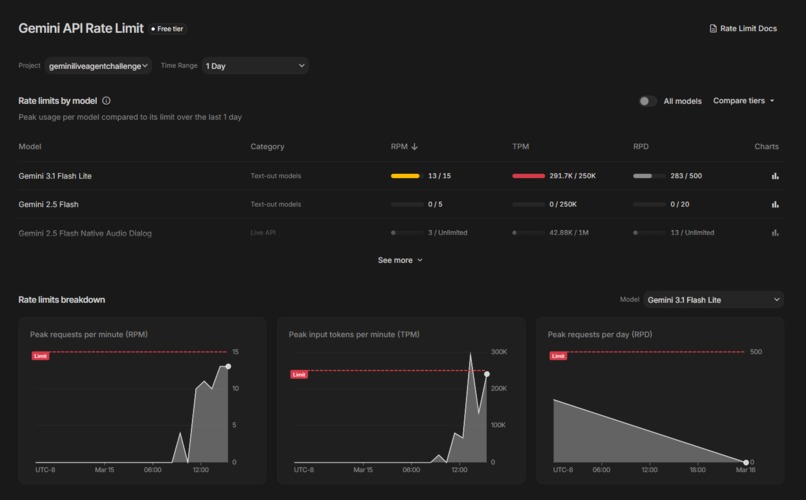The height and width of the screenshot is (500, 806).
Task: Click the Free tier badge
Action: (168, 29)
